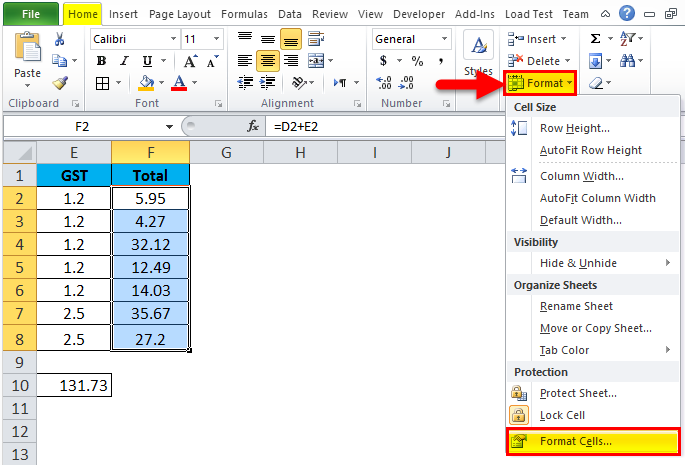Open the Name Box F2 dropdown arrow
Viewport: 685px width, 465px height.
(169, 127)
